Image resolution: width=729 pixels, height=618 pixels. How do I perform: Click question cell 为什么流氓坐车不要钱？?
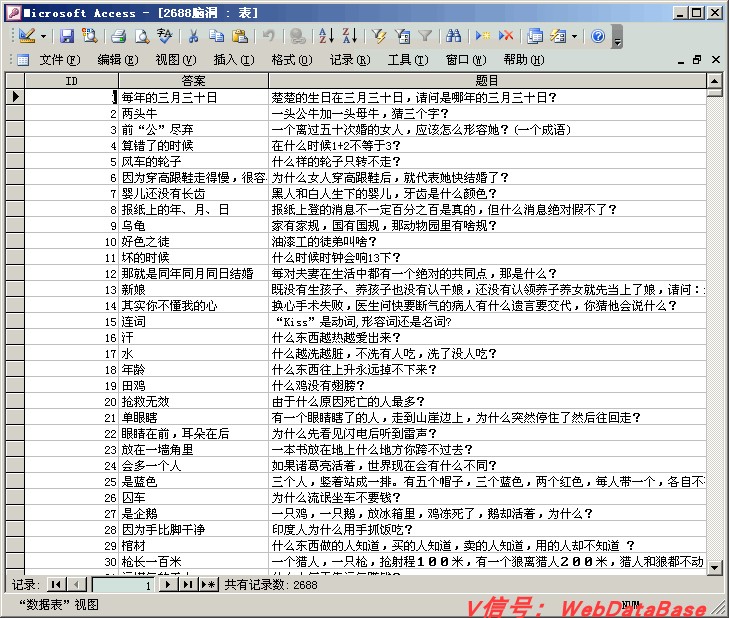[487, 498]
